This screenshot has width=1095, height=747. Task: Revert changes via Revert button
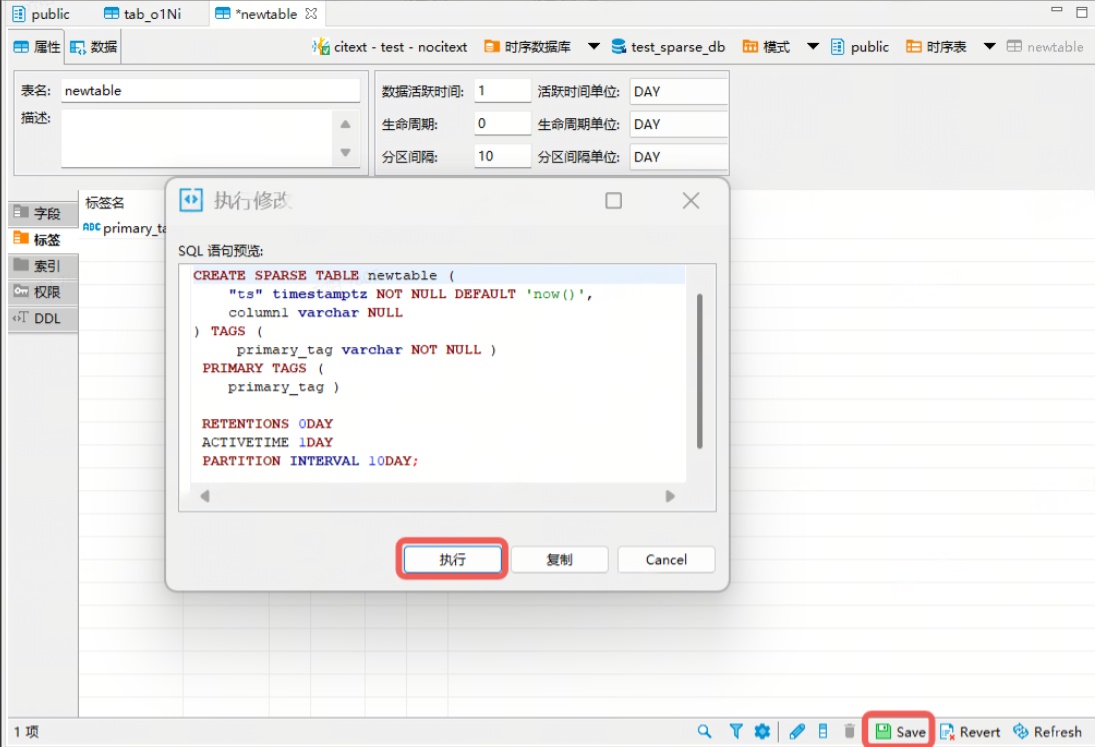coord(970,732)
